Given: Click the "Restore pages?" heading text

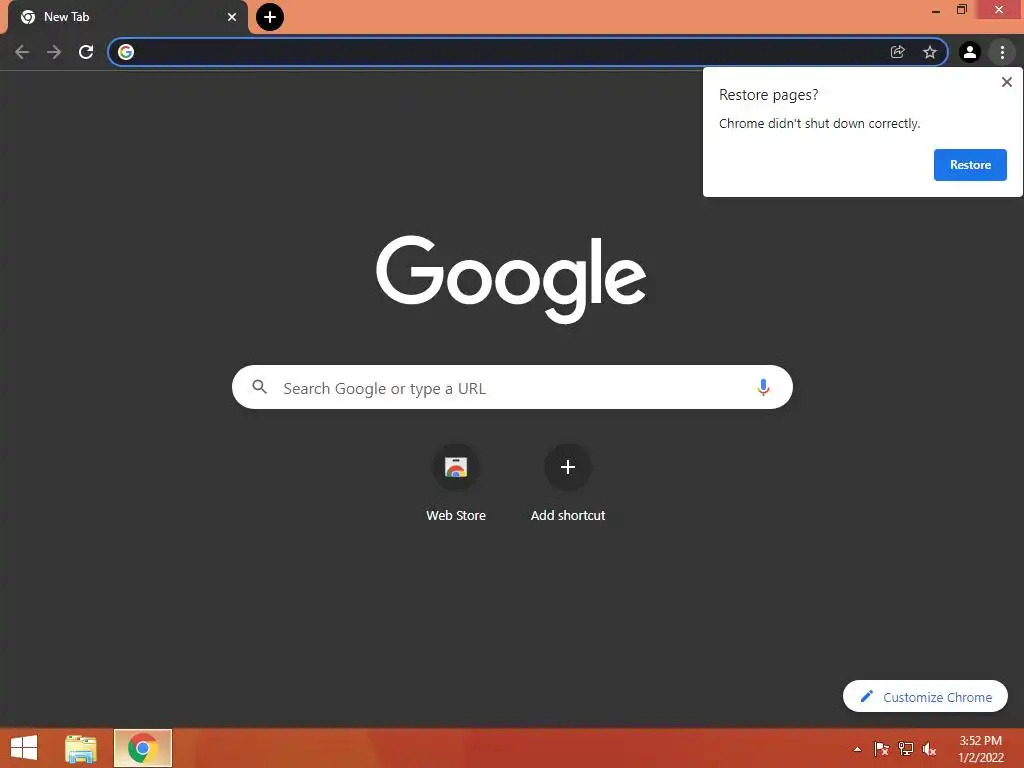Looking at the screenshot, I should point(768,95).
